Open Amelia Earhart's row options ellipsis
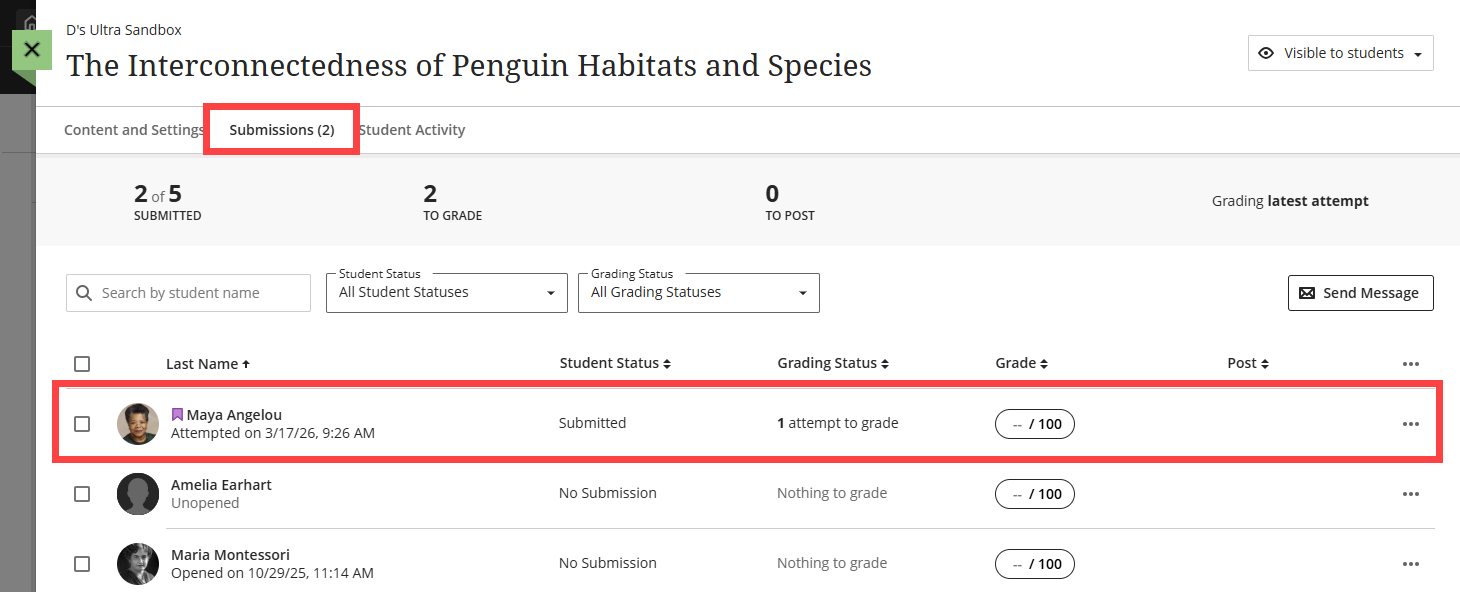The image size is (1460, 592). [x=1410, y=494]
